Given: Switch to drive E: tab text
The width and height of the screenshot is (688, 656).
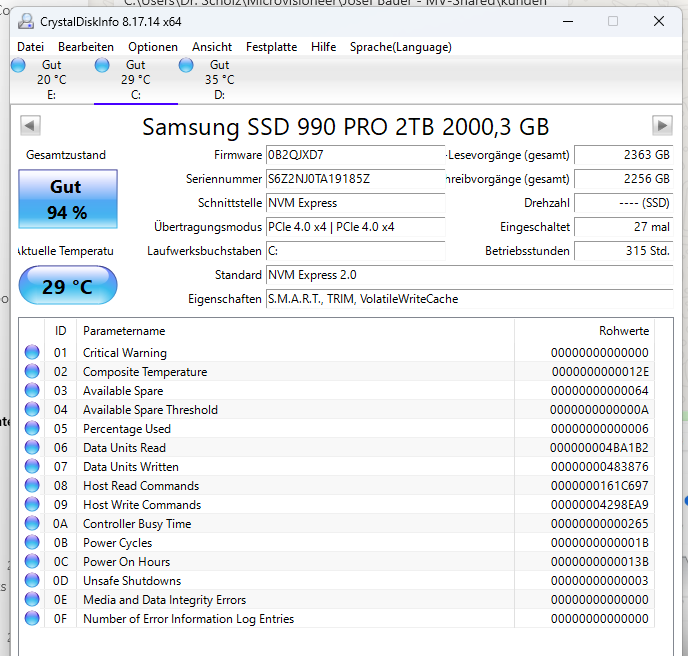Looking at the screenshot, I should tap(51, 80).
